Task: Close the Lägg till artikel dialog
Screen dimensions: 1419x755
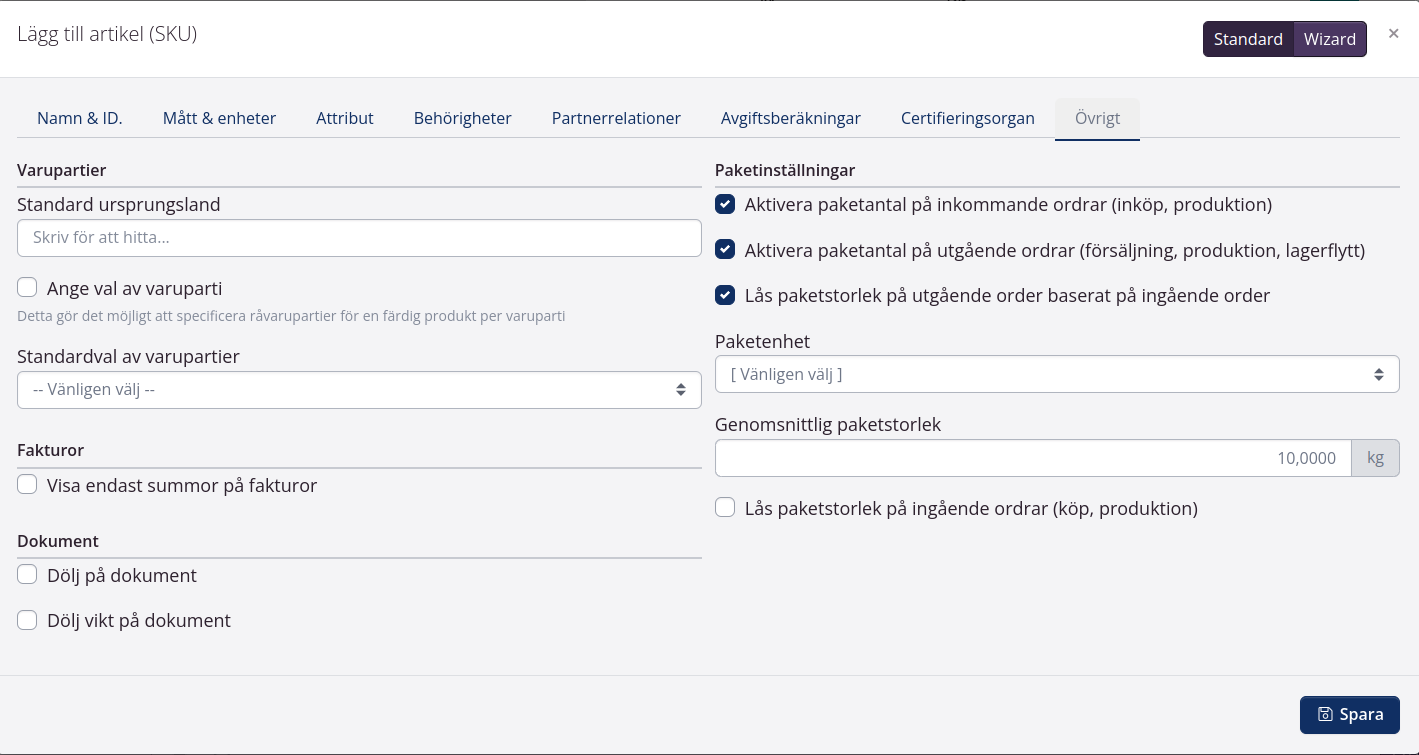Action: (1393, 34)
